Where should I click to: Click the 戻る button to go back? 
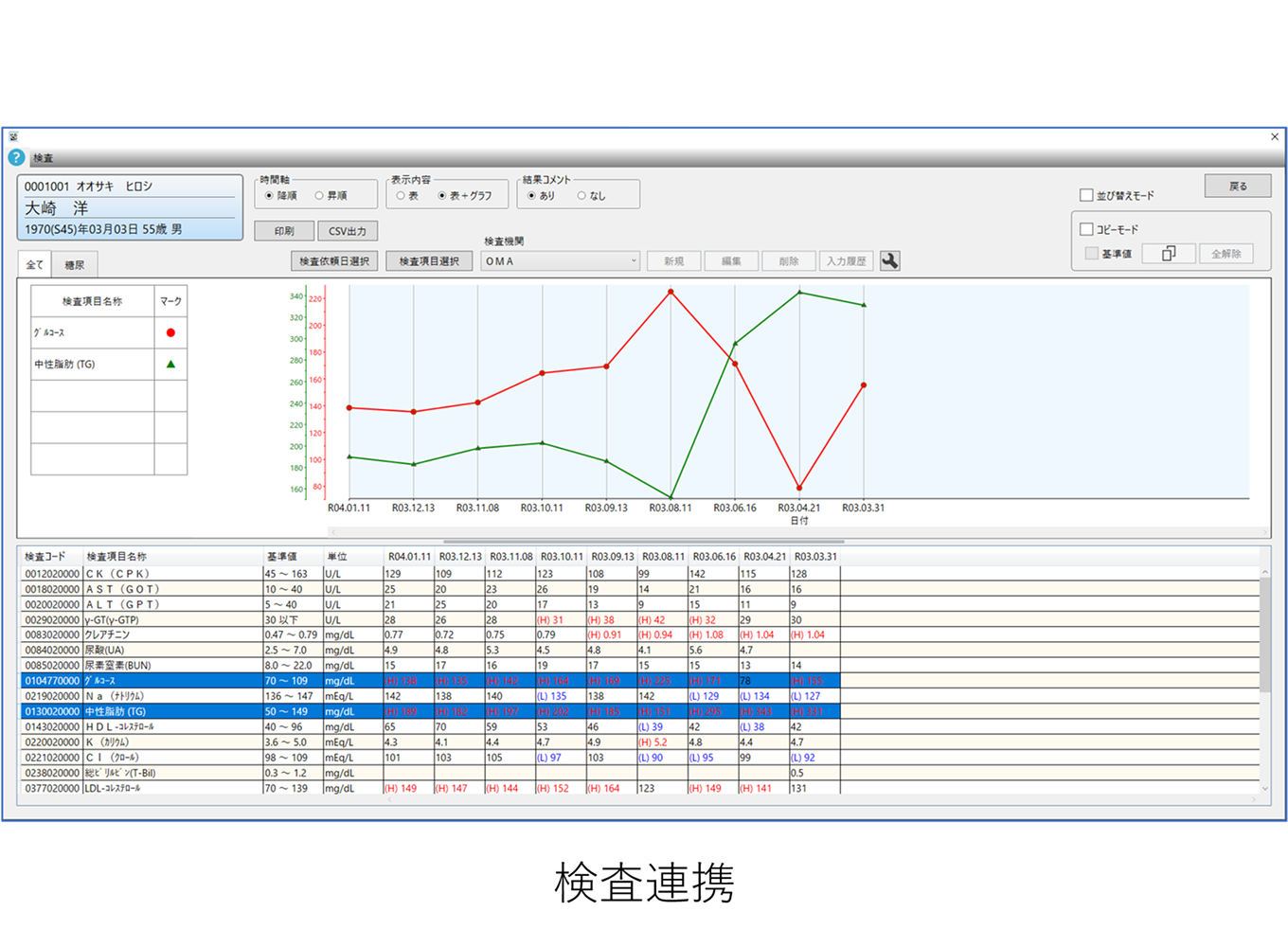pyautogui.click(x=1237, y=186)
